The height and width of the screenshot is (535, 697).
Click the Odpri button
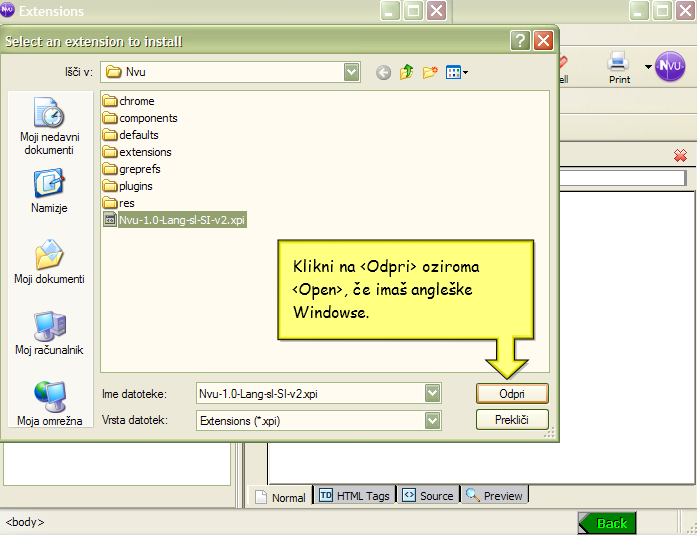point(511,394)
